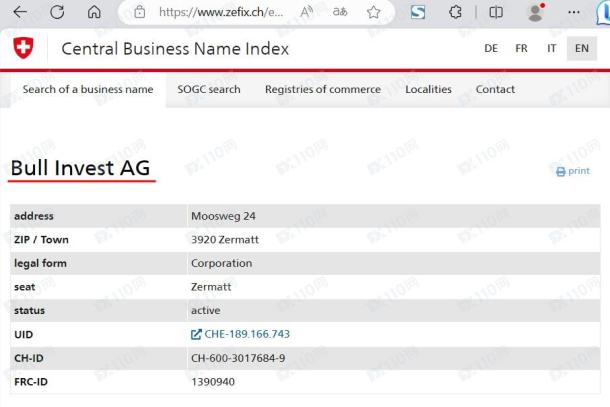
Task: Click the CH-600-3017684-9 value
Action: 238,358
